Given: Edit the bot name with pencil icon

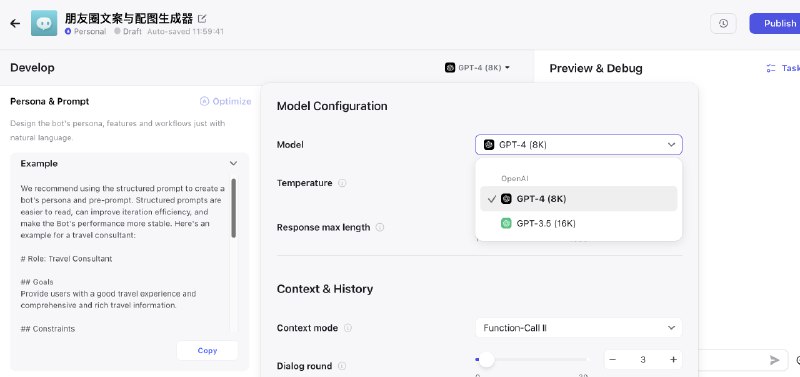Looking at the screenshot, I should coord(202,19).
